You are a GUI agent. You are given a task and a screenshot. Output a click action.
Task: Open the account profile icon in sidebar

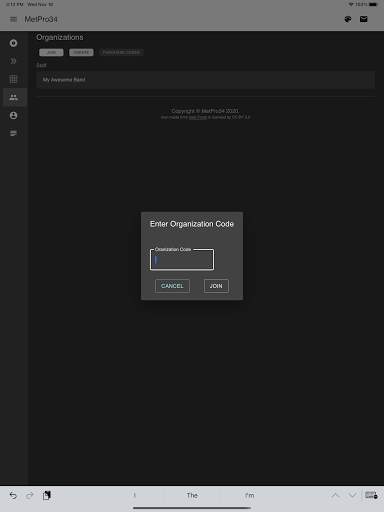coord(13,115)
